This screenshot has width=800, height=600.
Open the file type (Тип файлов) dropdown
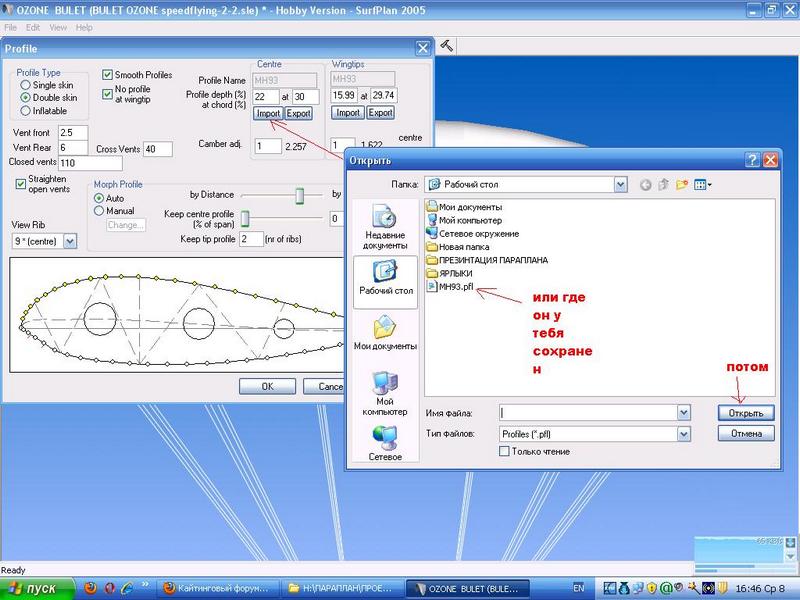(683, 434)
